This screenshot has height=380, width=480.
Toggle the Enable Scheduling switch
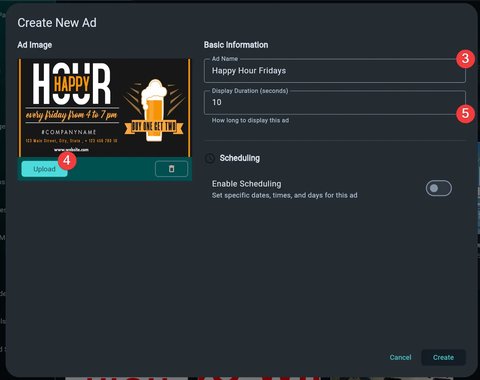(x=439, y=188)
